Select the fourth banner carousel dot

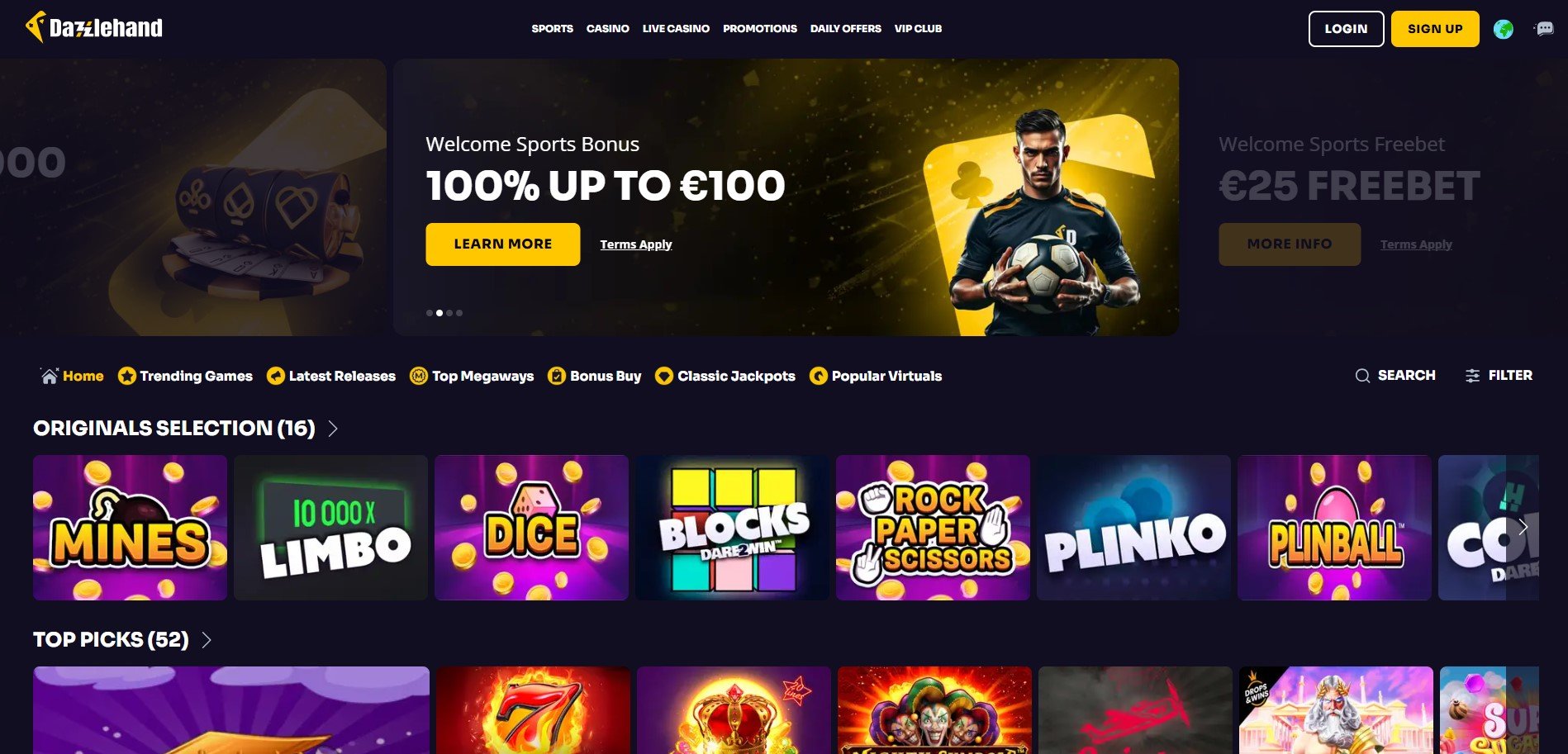pos(459,313)
